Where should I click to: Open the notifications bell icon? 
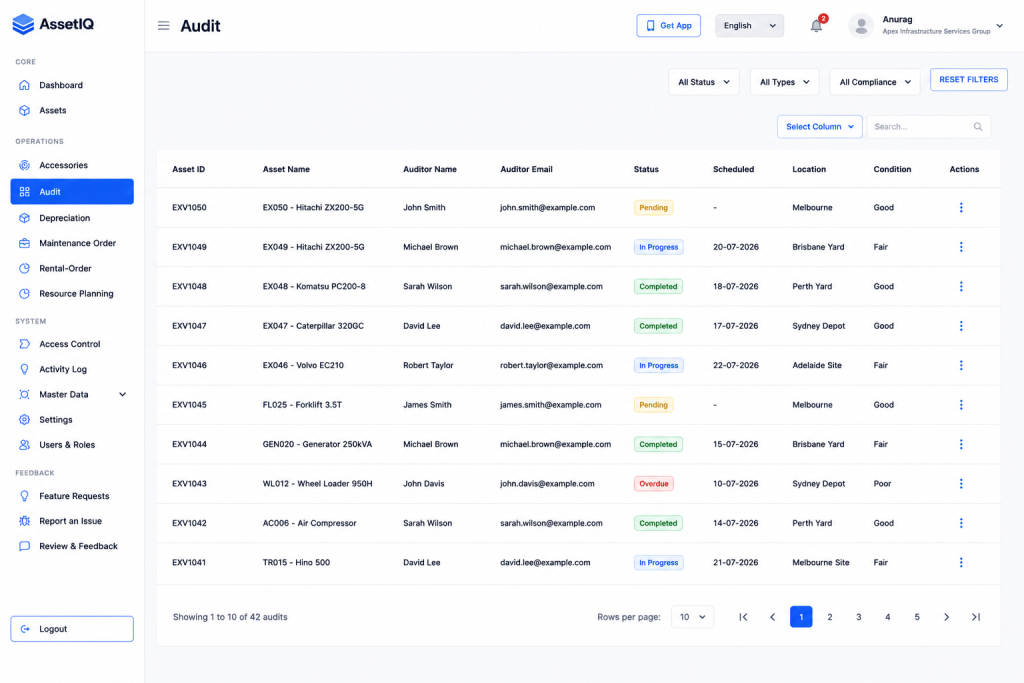click(816, 25)
